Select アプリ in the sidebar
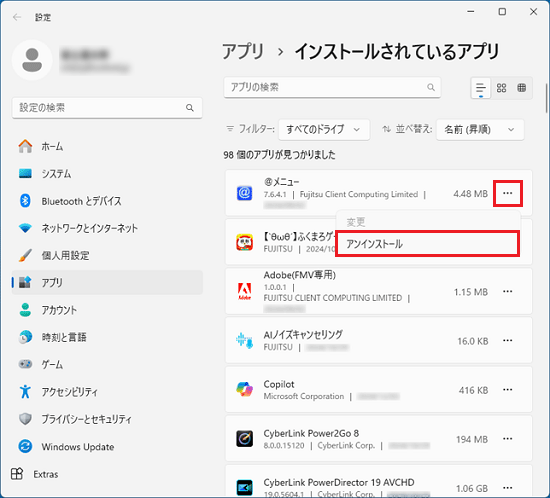The image size is (550, 498). pos(107,282)
